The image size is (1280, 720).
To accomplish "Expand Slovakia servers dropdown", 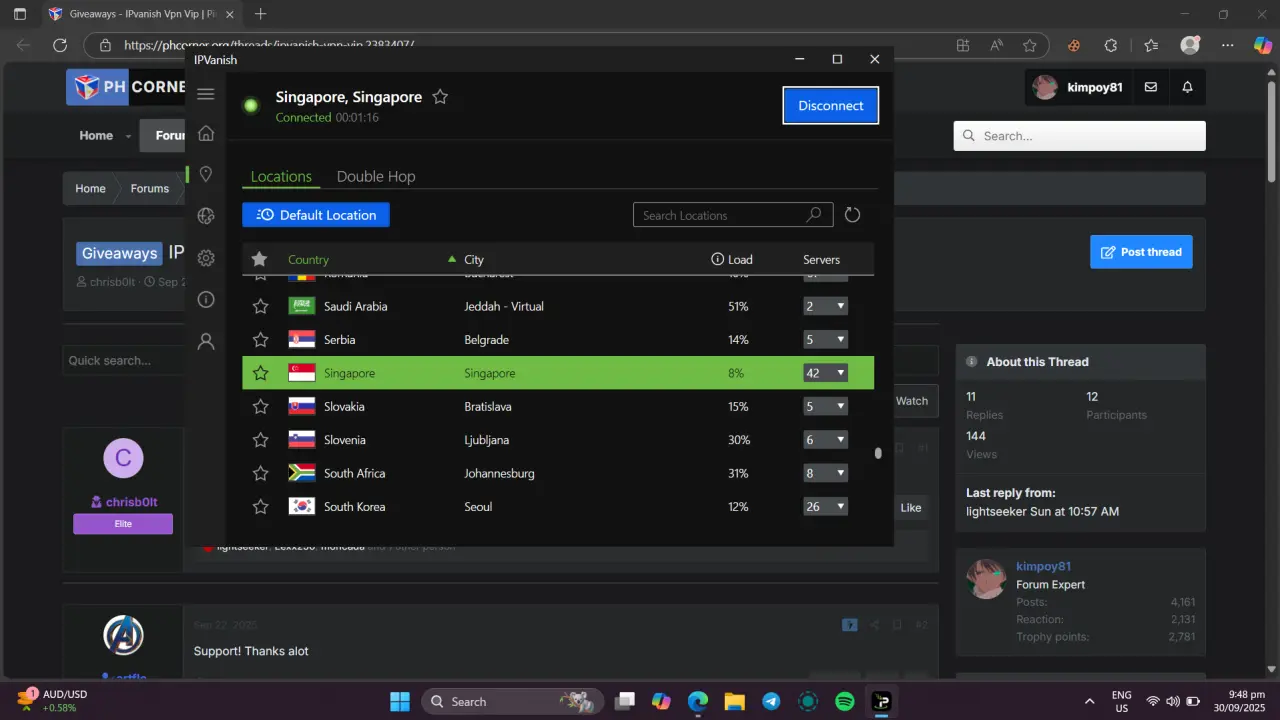I will point(825,407).
